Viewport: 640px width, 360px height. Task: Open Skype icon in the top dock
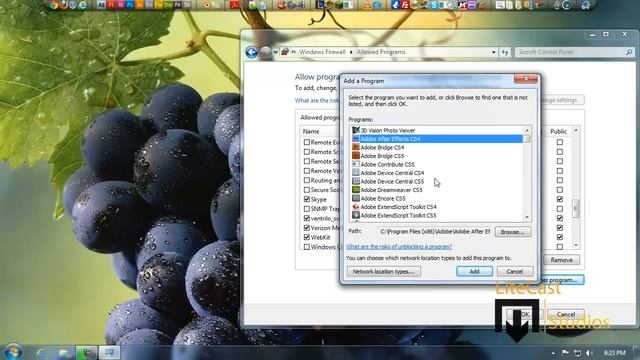pyautogui.click(x=434, y=5)
